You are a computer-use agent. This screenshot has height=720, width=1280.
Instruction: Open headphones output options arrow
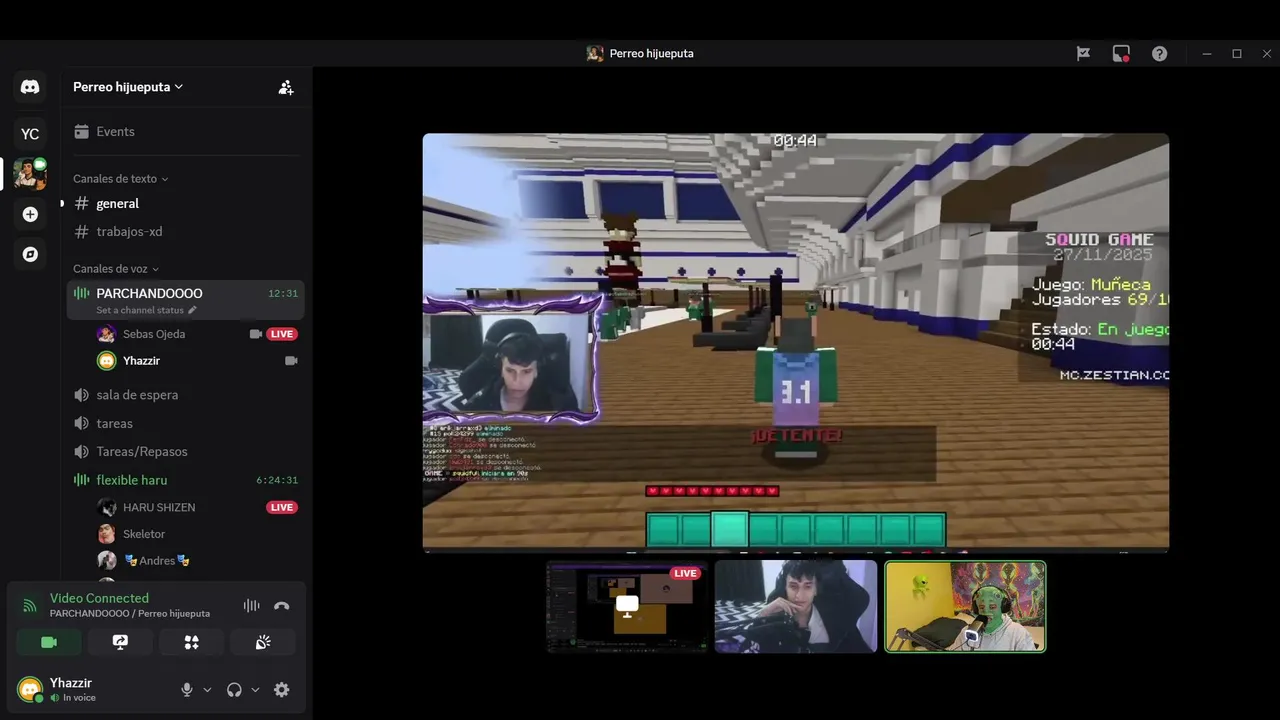(x=255, y=690)
